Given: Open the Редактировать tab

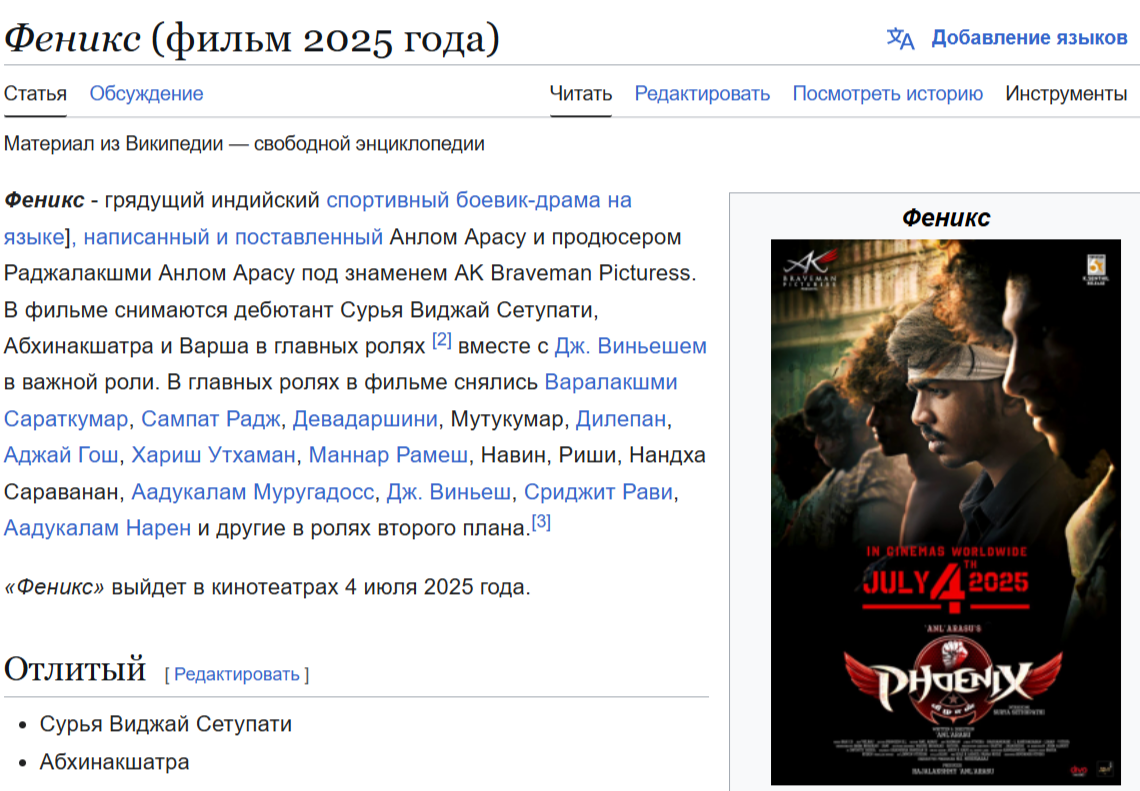Looking at the screenshot, I should pos(702,94).
